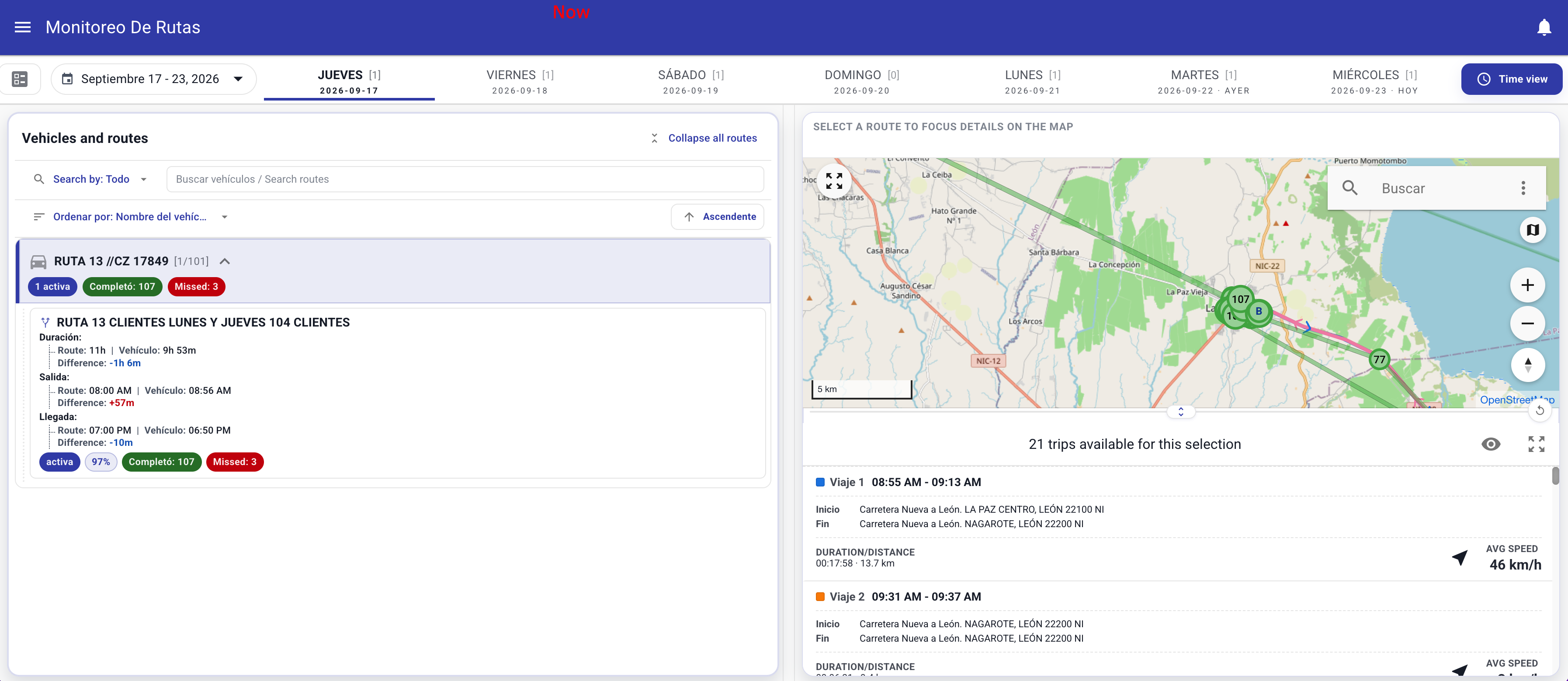Click the RUTA 13 car icon
The height and width of the screenshot is (681, 1568).
pyautogui.click(x=38, y=262)
